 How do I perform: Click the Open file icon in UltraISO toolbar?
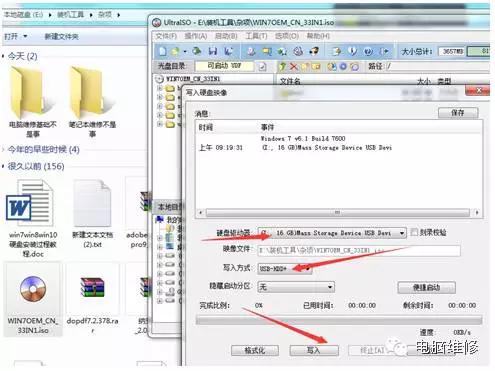coord(175,51)
